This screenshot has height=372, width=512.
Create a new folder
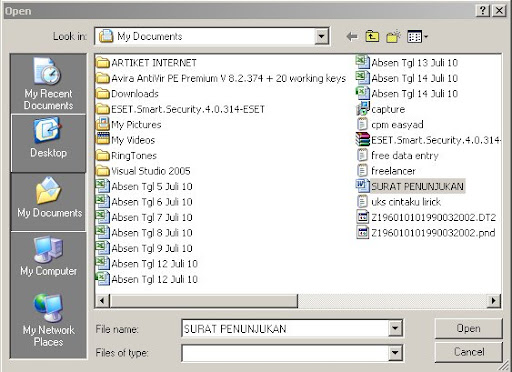point(393,36)
